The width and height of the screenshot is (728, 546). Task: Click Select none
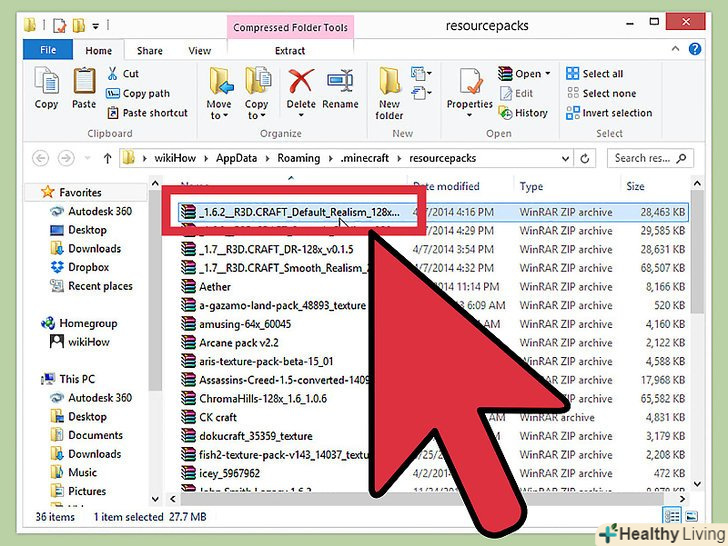[x=601, y=93]
